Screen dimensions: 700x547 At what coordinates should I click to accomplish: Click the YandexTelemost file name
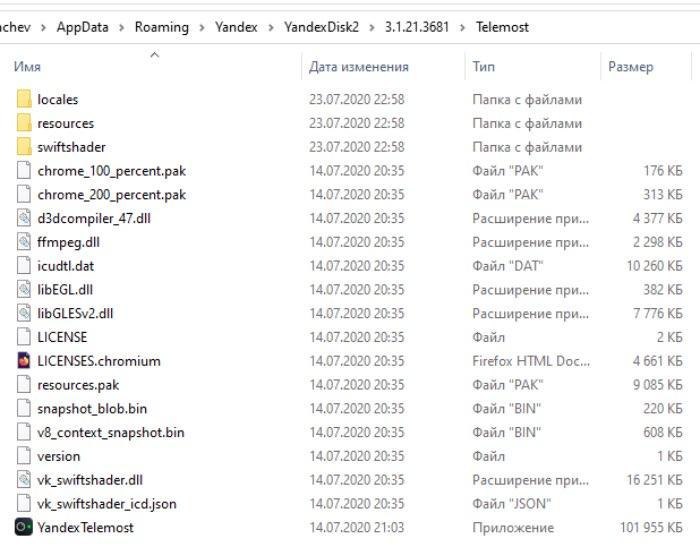pos(85,527)
